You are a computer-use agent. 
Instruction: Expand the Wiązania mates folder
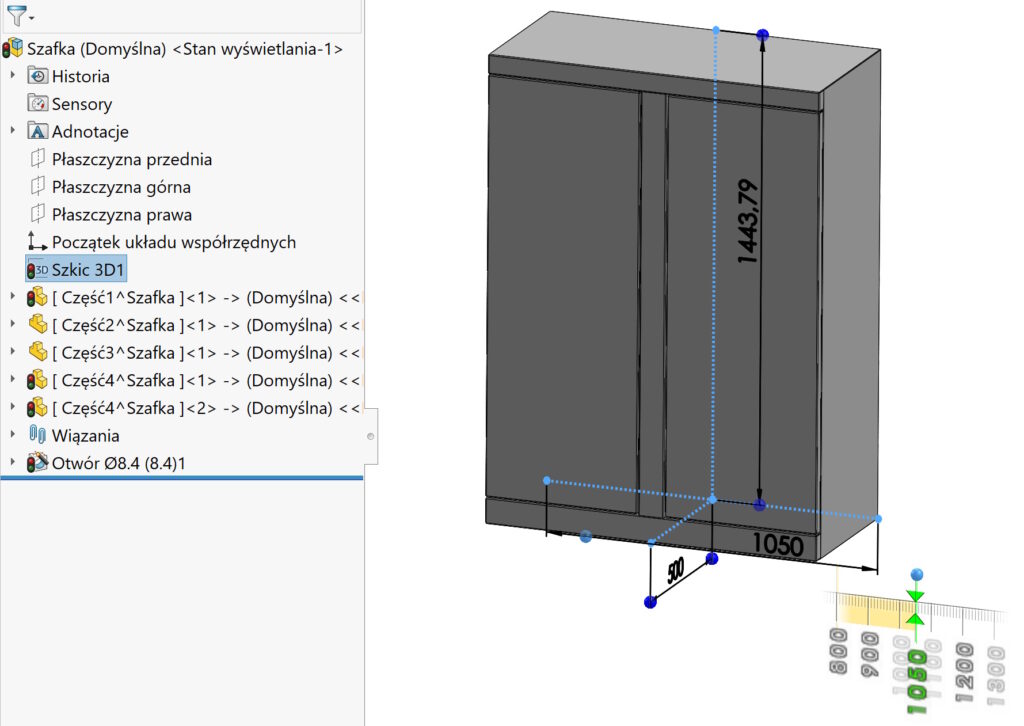click(13, 435)
